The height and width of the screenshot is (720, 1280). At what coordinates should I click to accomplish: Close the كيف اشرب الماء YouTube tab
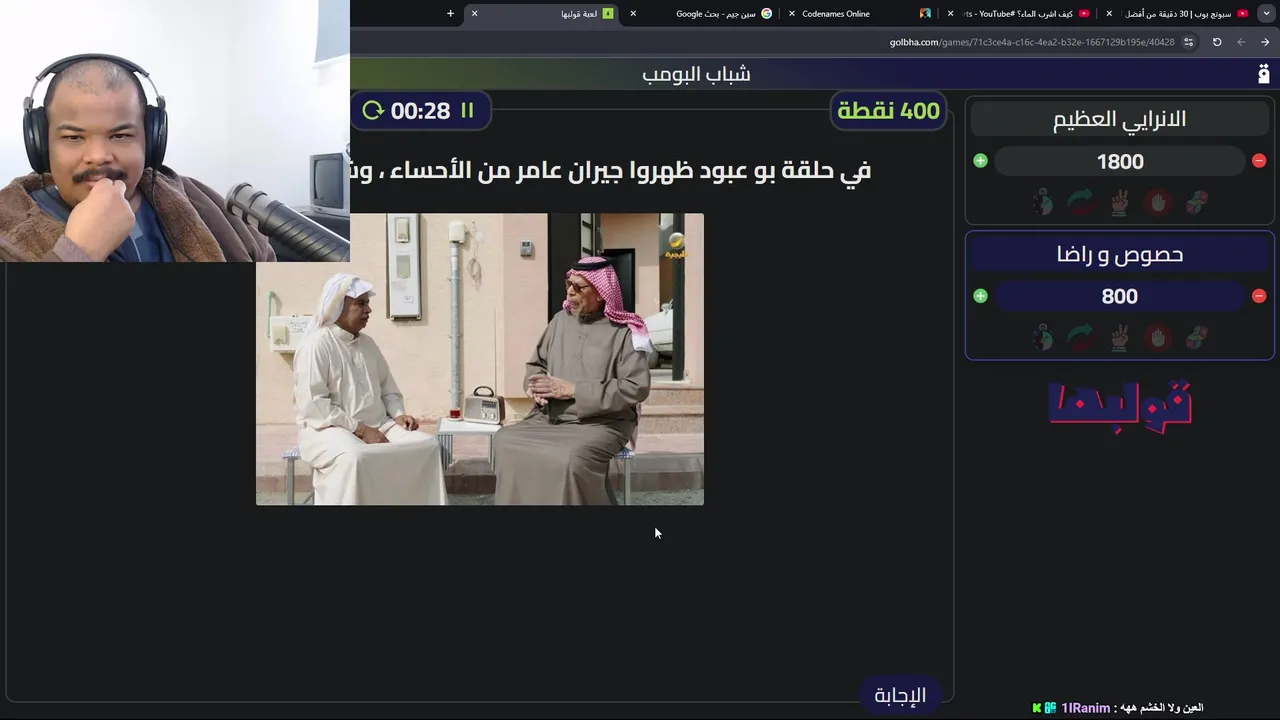[950, 14]
